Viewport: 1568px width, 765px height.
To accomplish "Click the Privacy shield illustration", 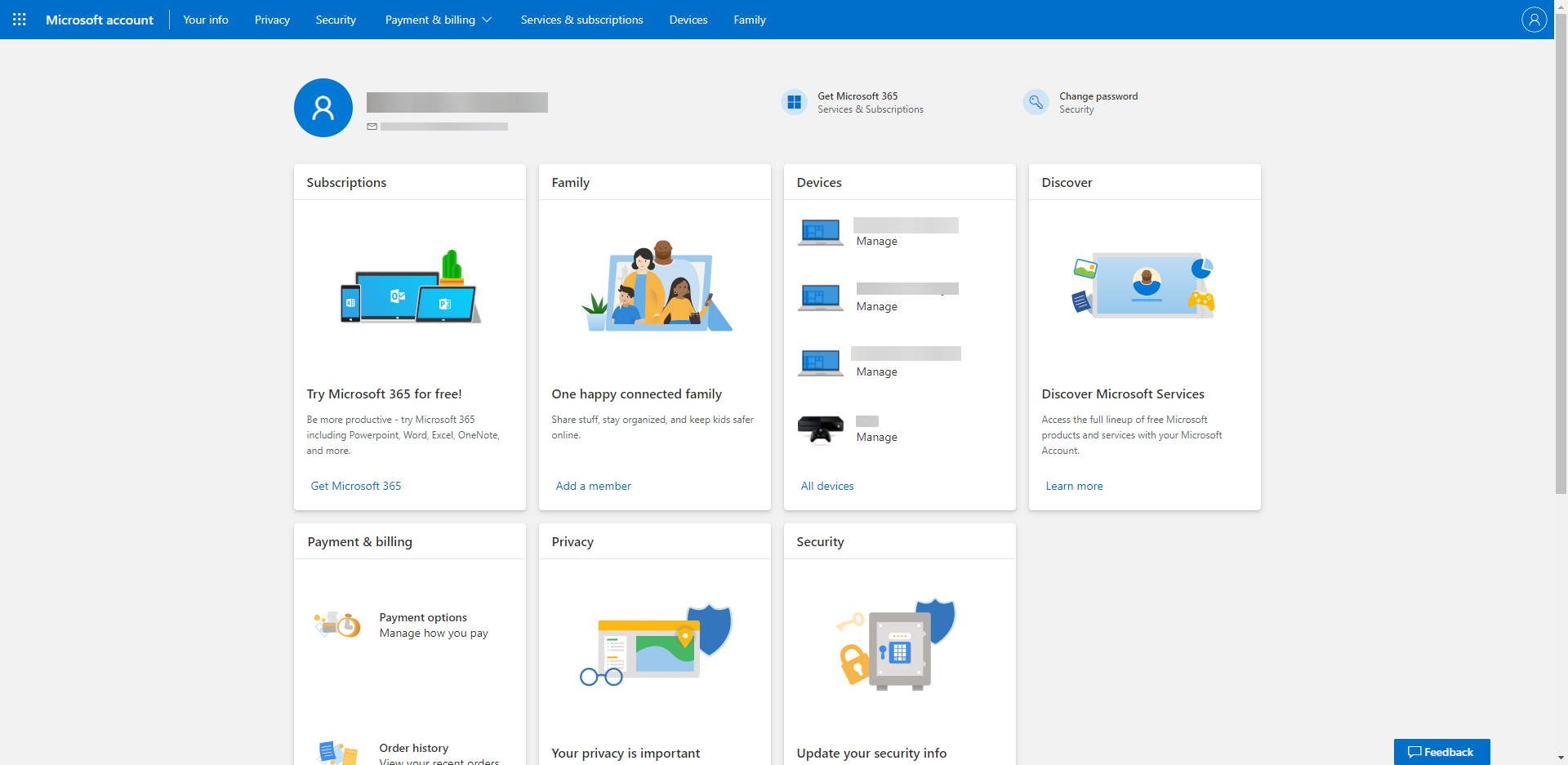I will 657,645.
